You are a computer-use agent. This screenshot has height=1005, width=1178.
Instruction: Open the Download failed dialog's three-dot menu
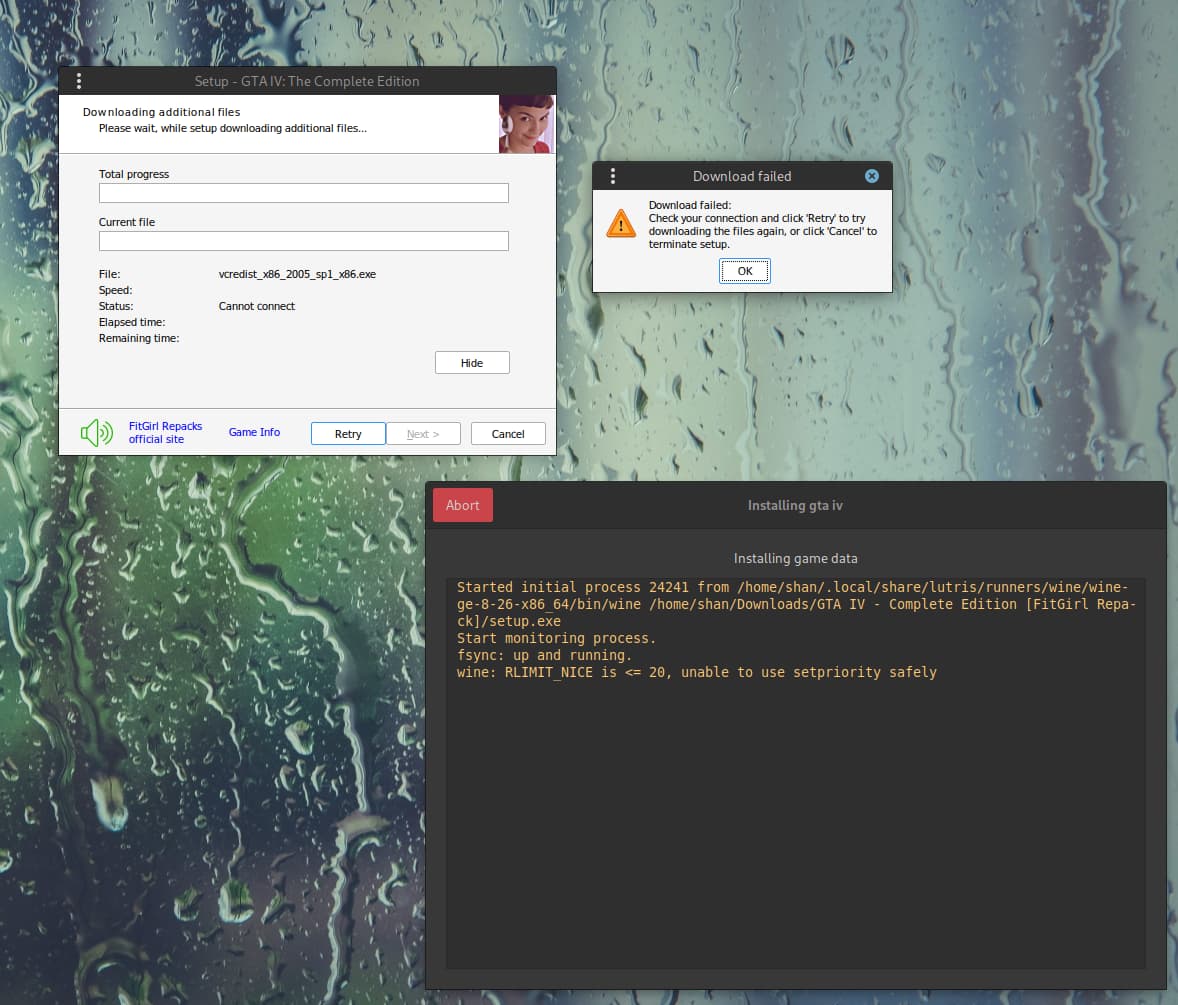[613, 176]
